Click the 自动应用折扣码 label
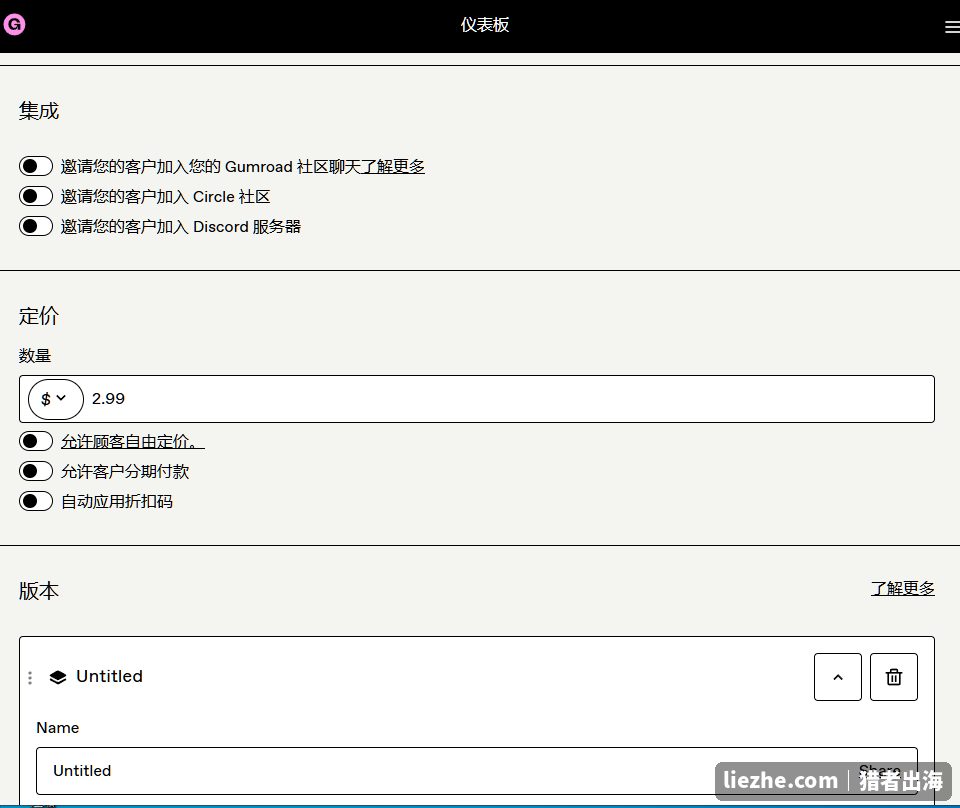960x808 pixels. point(117,501)
